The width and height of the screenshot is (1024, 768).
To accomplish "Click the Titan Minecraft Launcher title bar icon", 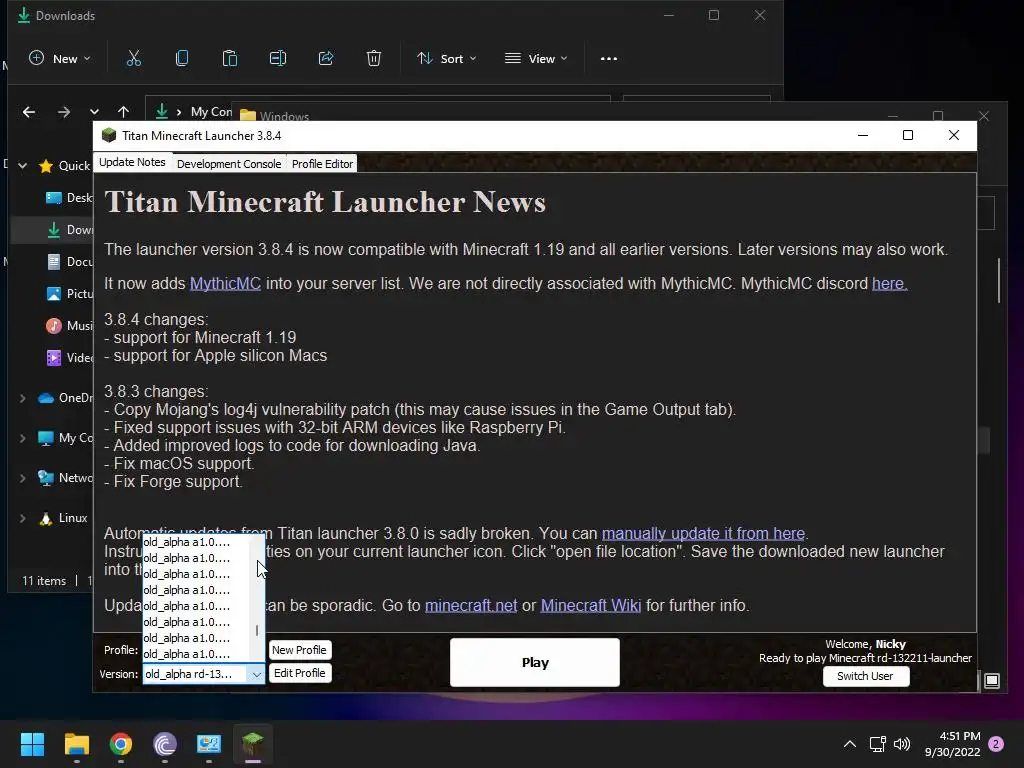I will [x=109, y=135].
